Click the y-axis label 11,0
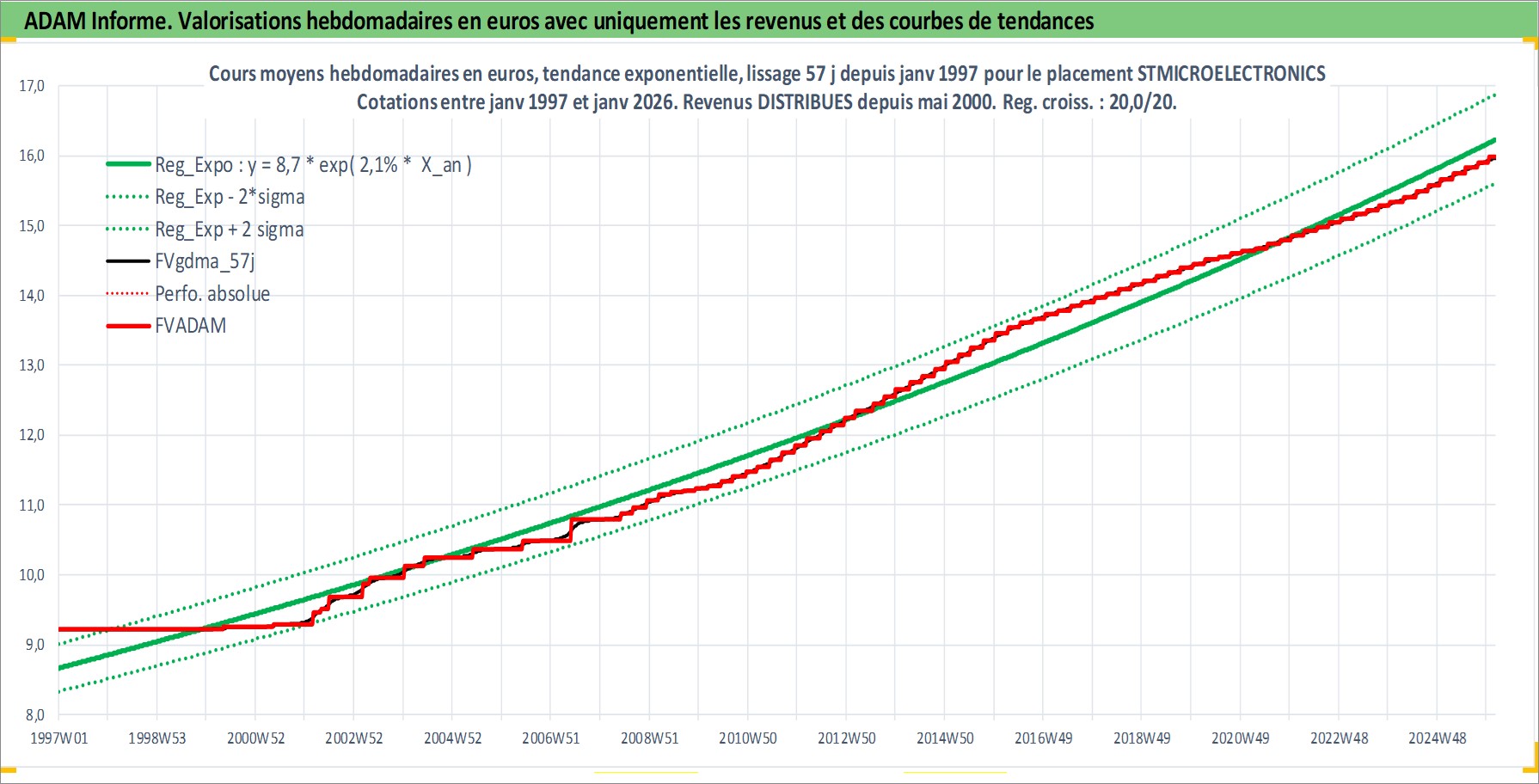 pyautogui.click(x=32, y=505)
